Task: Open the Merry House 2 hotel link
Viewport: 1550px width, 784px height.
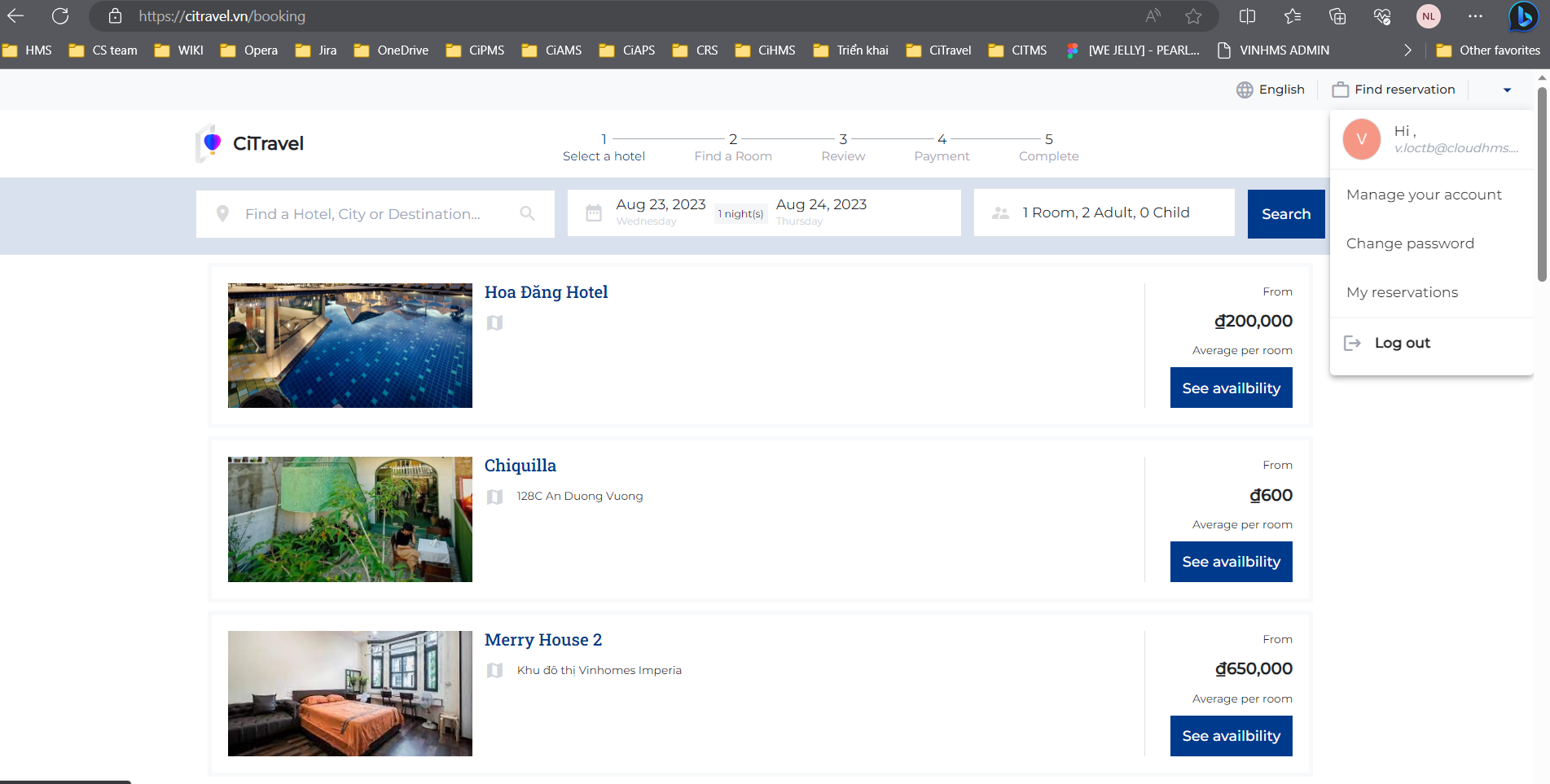Action: pyautogui.click(x=542, y=640)
